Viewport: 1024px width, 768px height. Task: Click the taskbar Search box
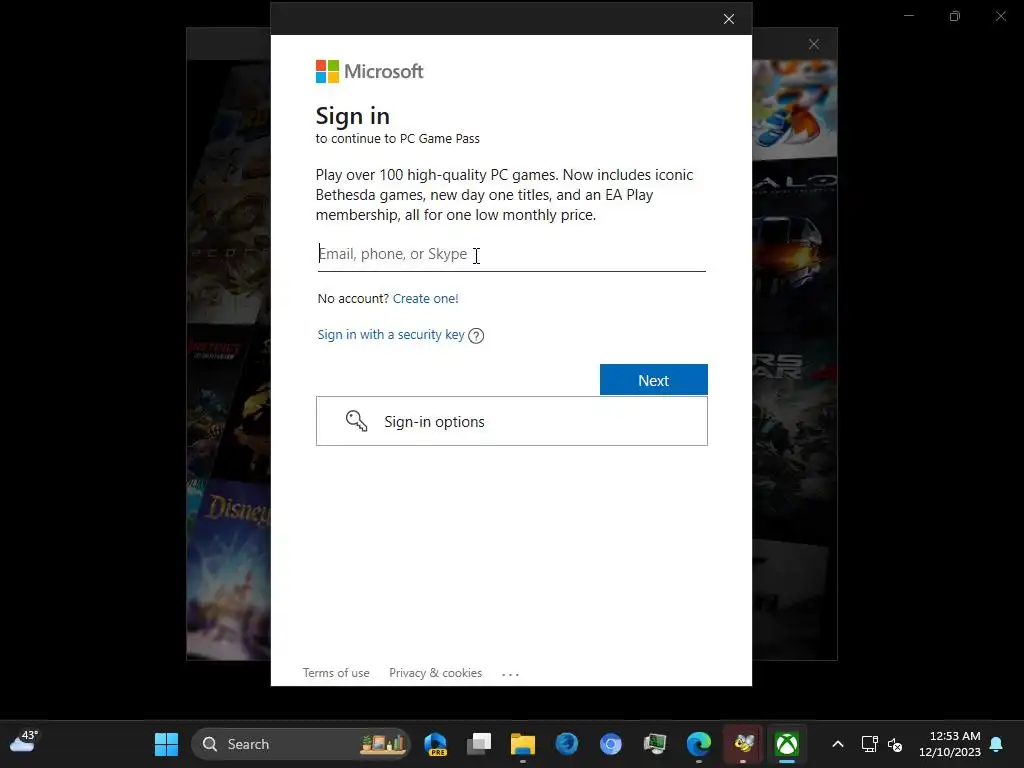301,744
